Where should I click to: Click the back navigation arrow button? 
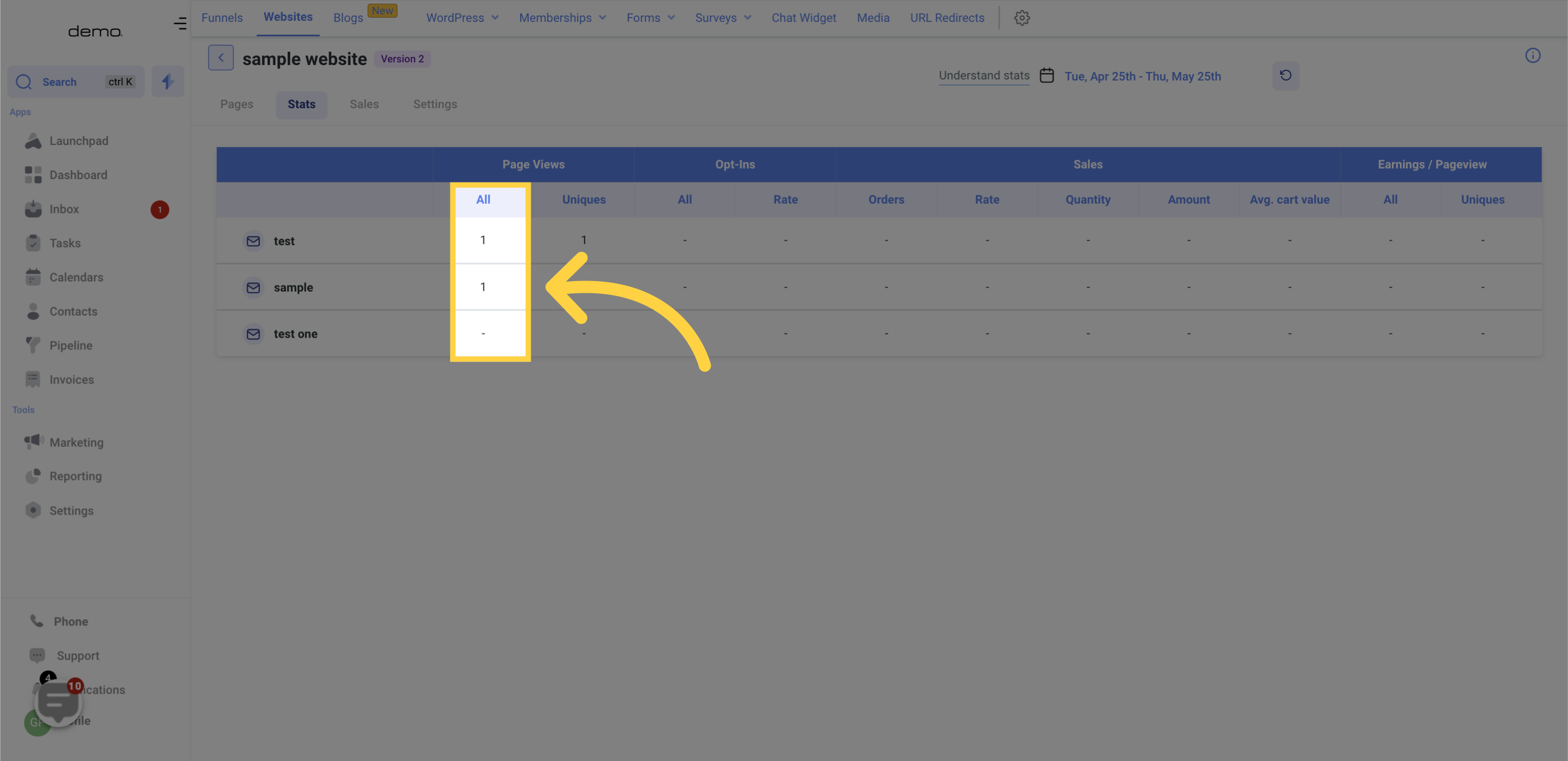(x=220, y=57)
